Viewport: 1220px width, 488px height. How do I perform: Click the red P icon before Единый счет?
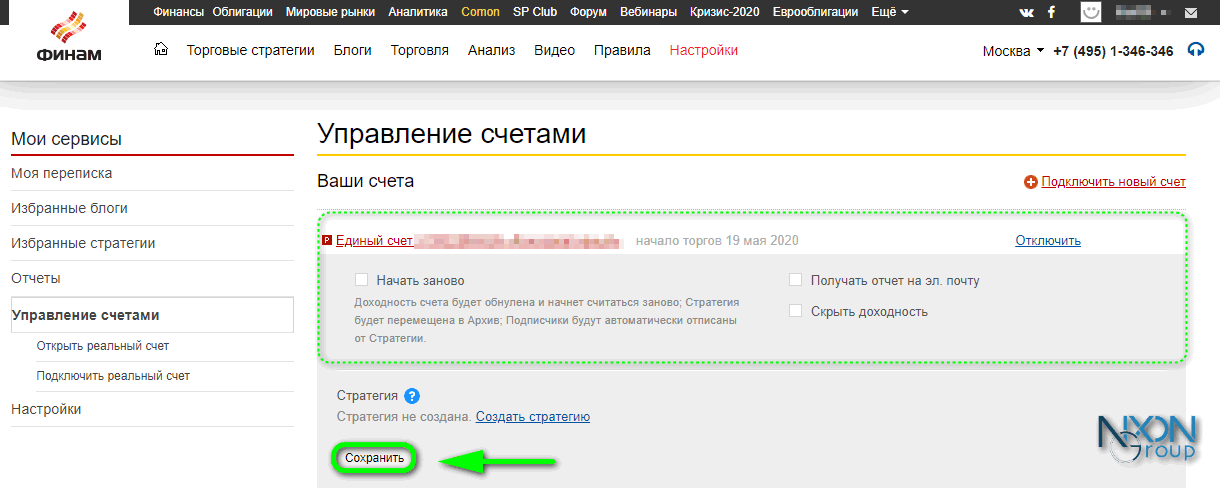pos(327,241)
